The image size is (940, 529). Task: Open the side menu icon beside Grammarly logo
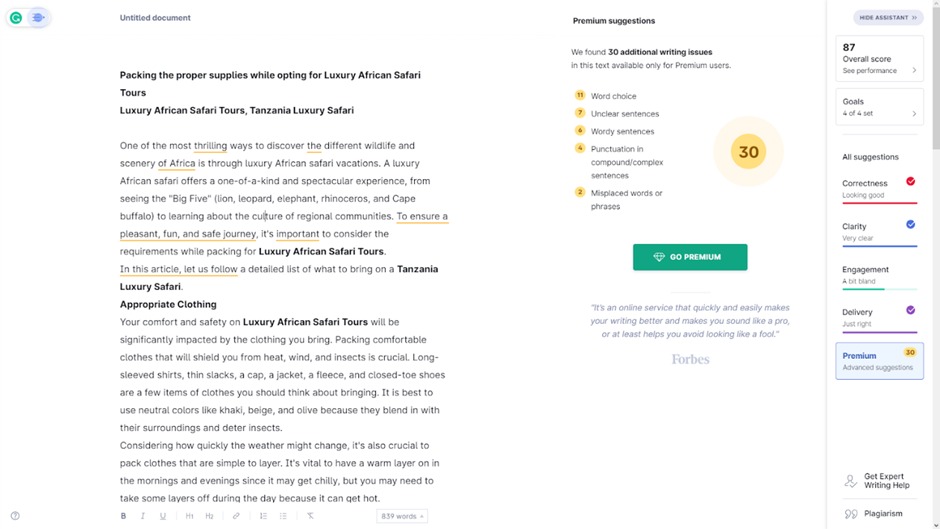[x=38, y=18]
